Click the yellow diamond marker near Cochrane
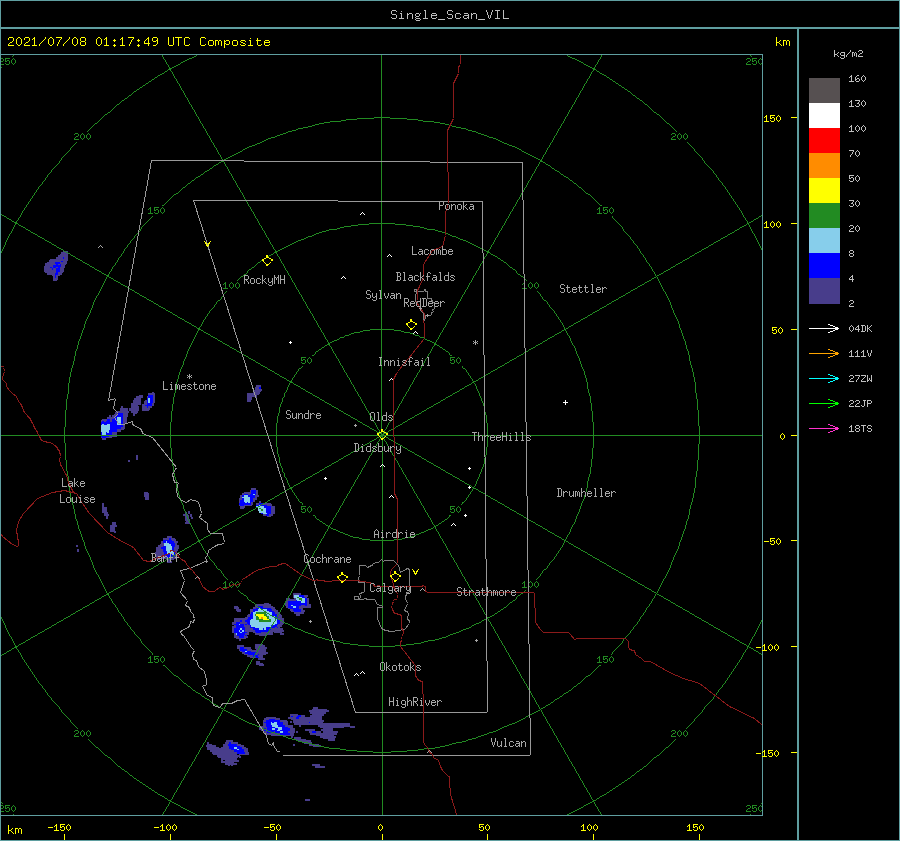The height and width of the screenshot is (841, 900). pyautogui.click(x=343, y=578)
